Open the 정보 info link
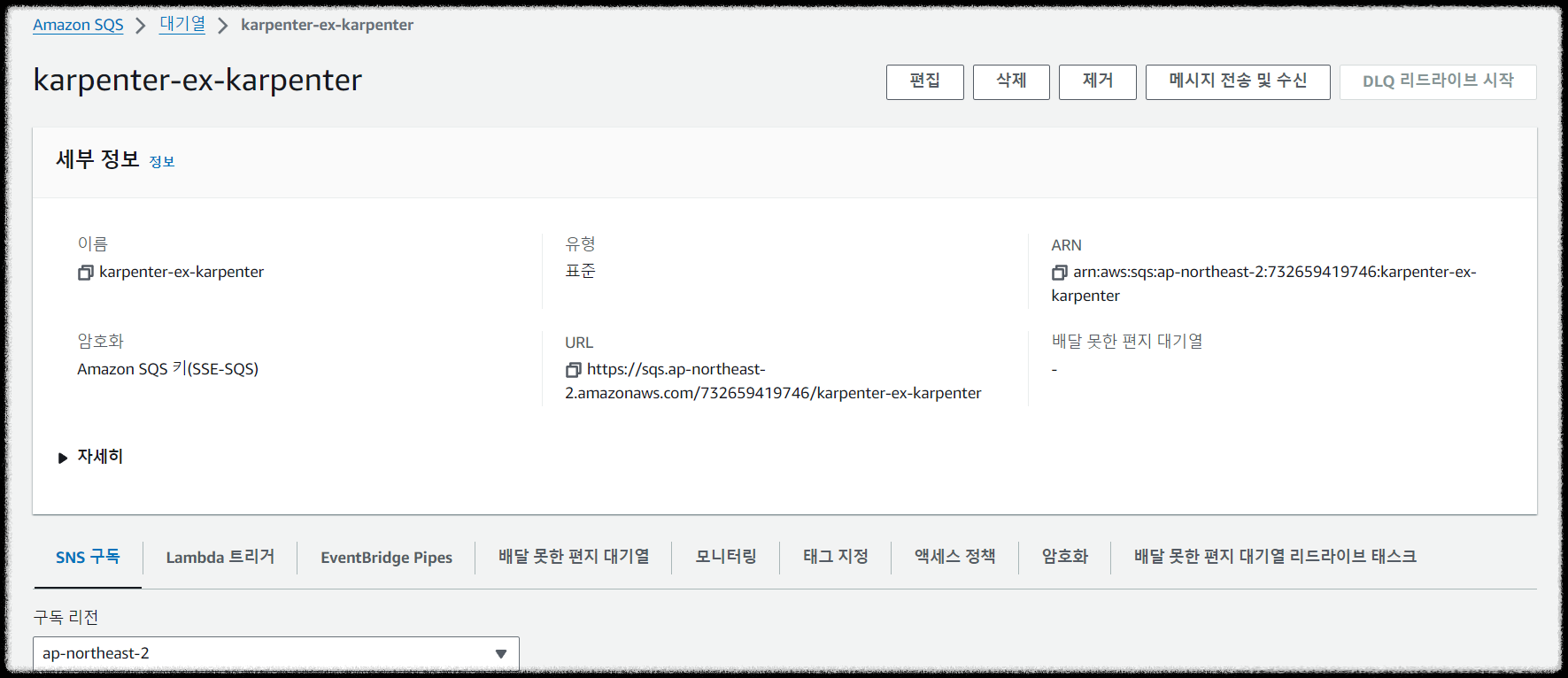 [162, 162]
